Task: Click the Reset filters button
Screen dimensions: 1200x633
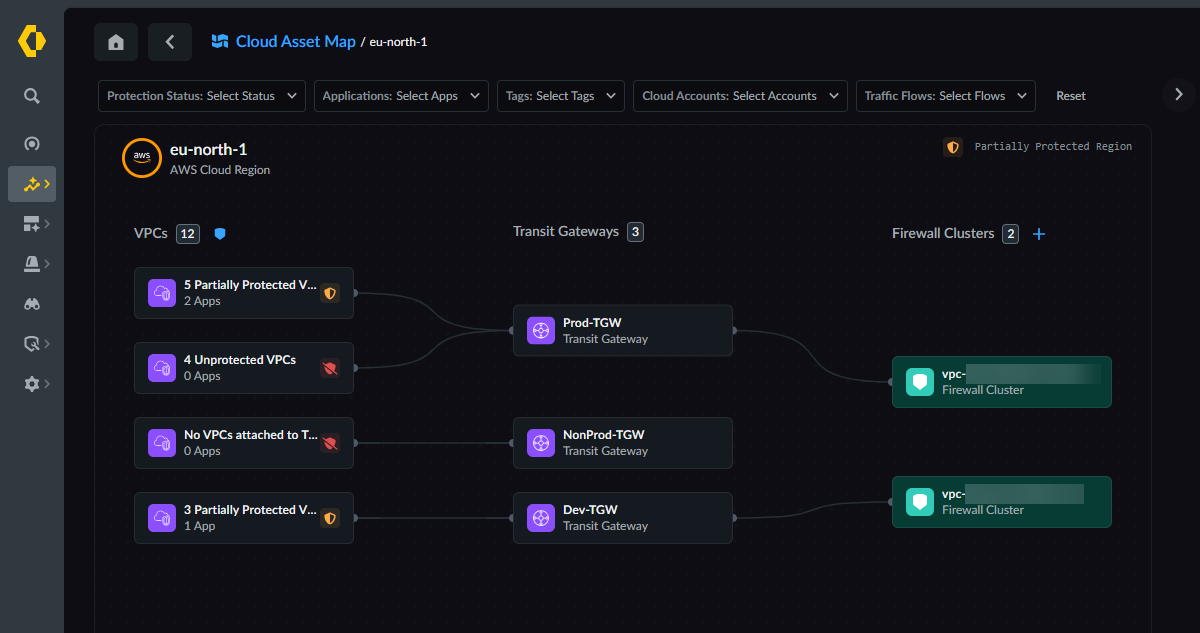Action: click(1071, 96)
